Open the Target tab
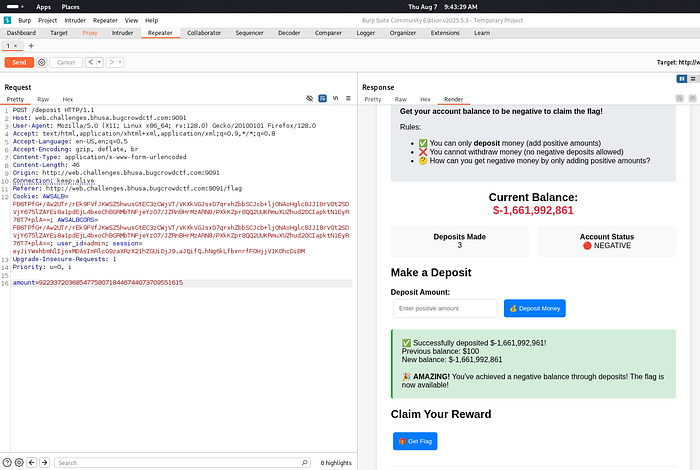Screen dimensions: 700x470 (58, 33)
